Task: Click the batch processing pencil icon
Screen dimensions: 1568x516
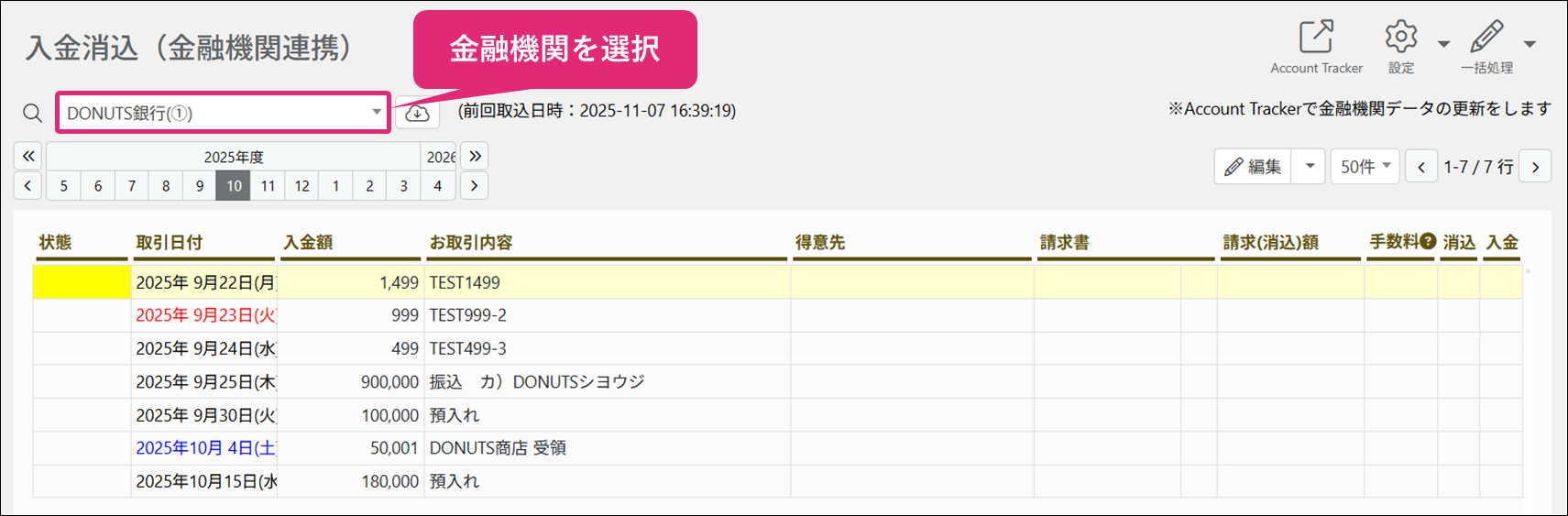Action: [x=1486, y=38]
